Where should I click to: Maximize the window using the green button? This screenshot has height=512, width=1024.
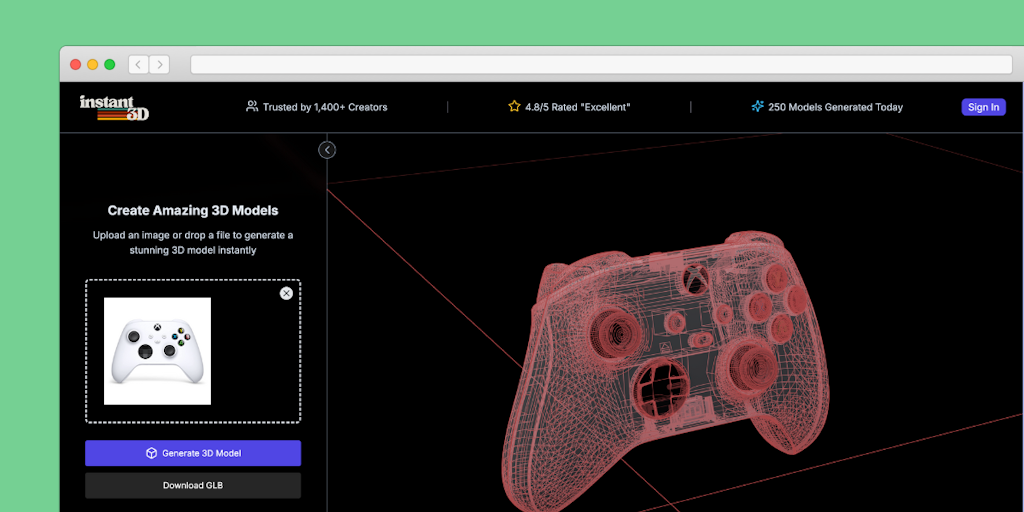[109, 64]
